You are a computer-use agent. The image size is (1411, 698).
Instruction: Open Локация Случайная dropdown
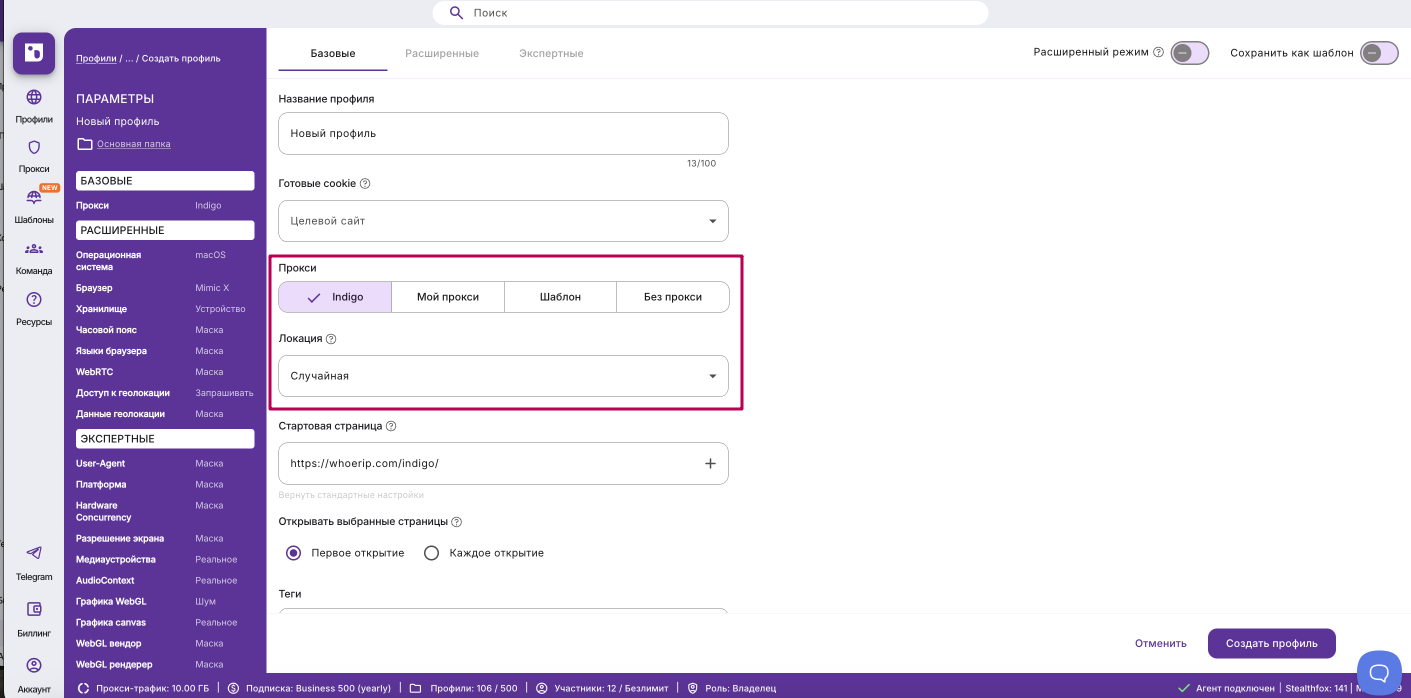point(503,376)
